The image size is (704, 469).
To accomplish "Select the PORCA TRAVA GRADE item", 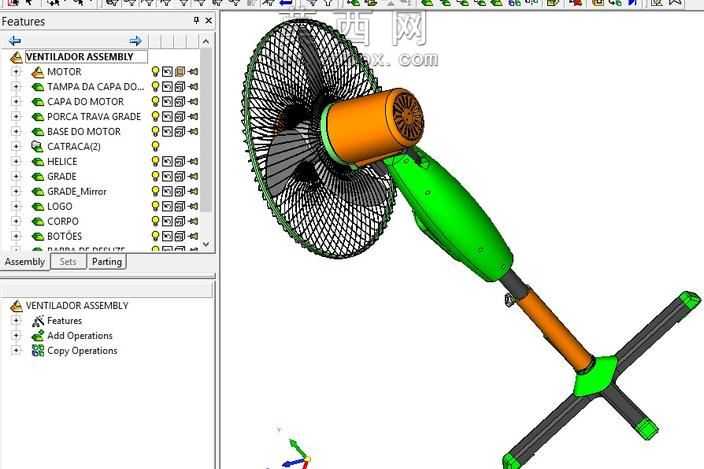I will pos(94,117).
